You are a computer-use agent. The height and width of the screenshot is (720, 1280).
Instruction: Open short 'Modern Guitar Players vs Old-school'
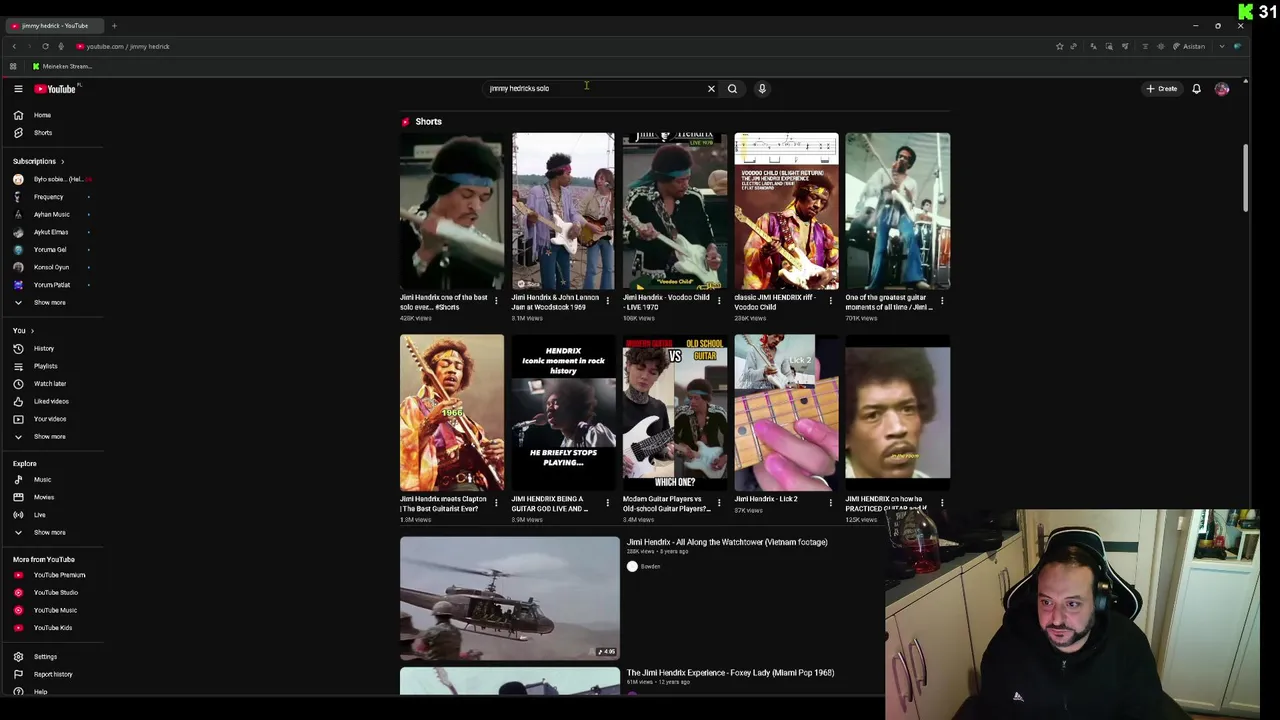pyautogui.click(x=675, y=413)
